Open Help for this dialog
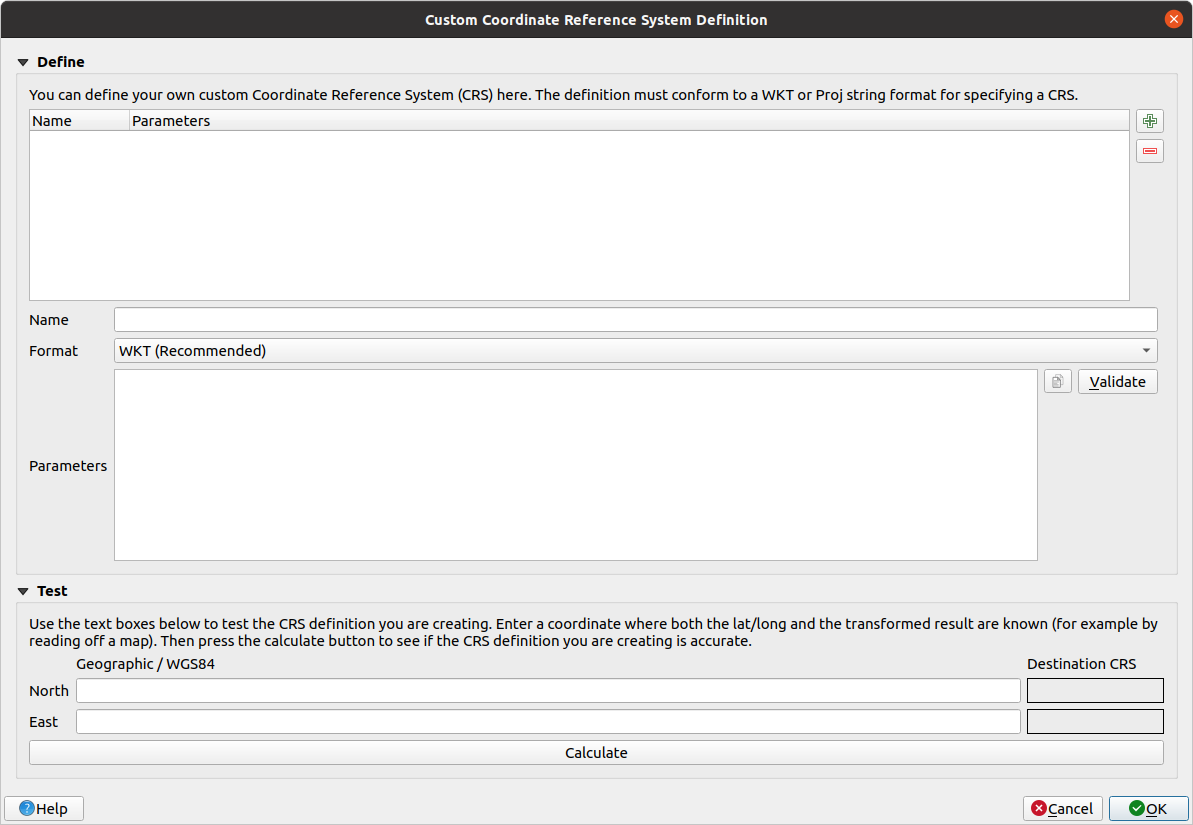This screenshot has width=1193, height=825. click(x=44, y=808)
